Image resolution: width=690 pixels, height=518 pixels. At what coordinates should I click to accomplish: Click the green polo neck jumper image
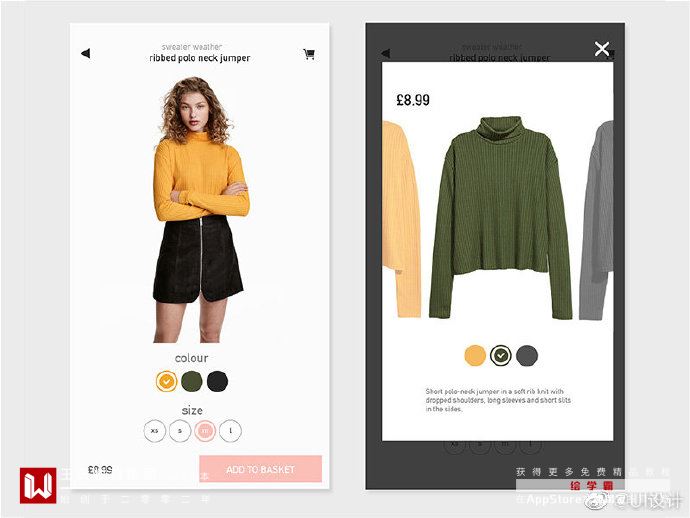(x=501, y=217)
